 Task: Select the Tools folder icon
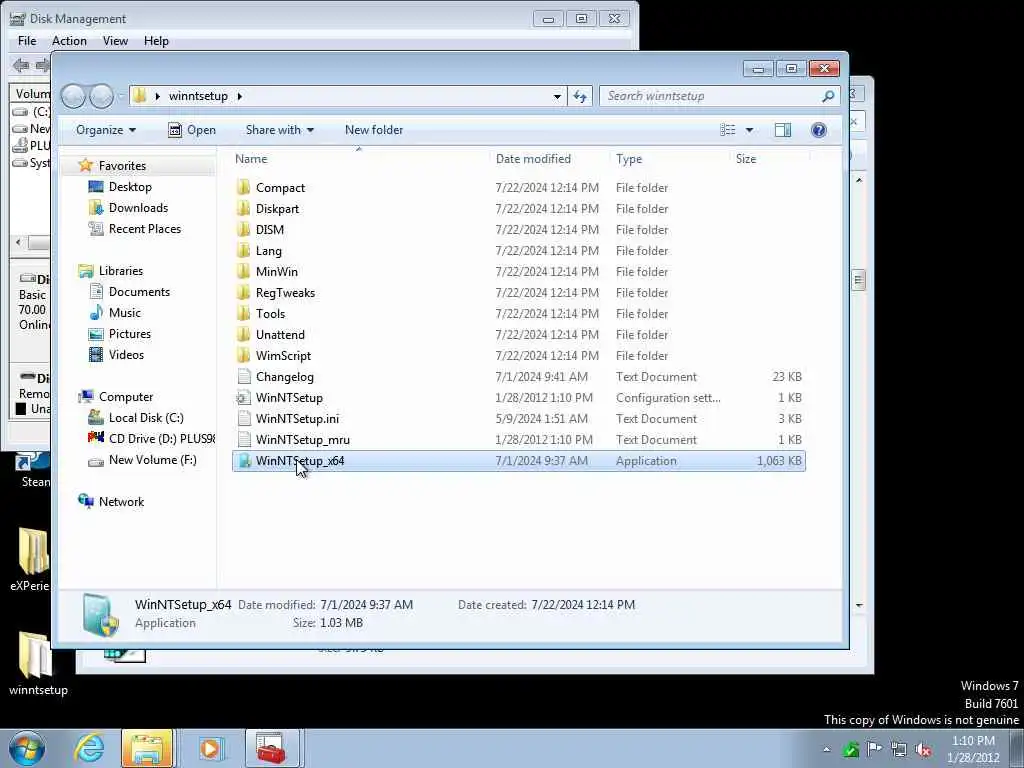pyautogui.click(x=244, y=313)
